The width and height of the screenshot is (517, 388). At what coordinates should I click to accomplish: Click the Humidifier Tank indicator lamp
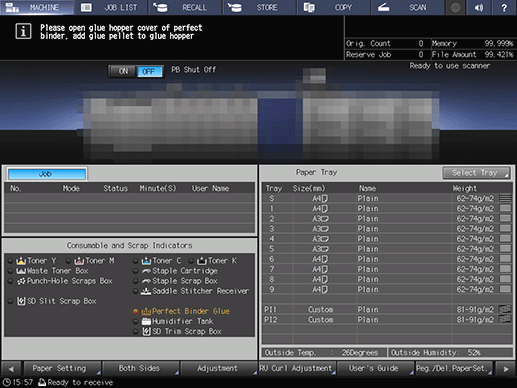coord(136,322)
